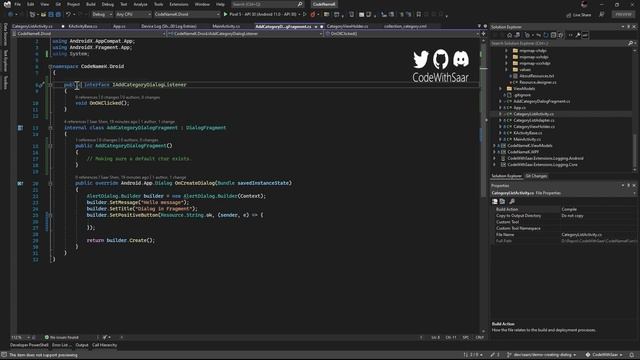
Task: Switch to the CategoryViewHolder.cs tab
Action: [347, 26]
